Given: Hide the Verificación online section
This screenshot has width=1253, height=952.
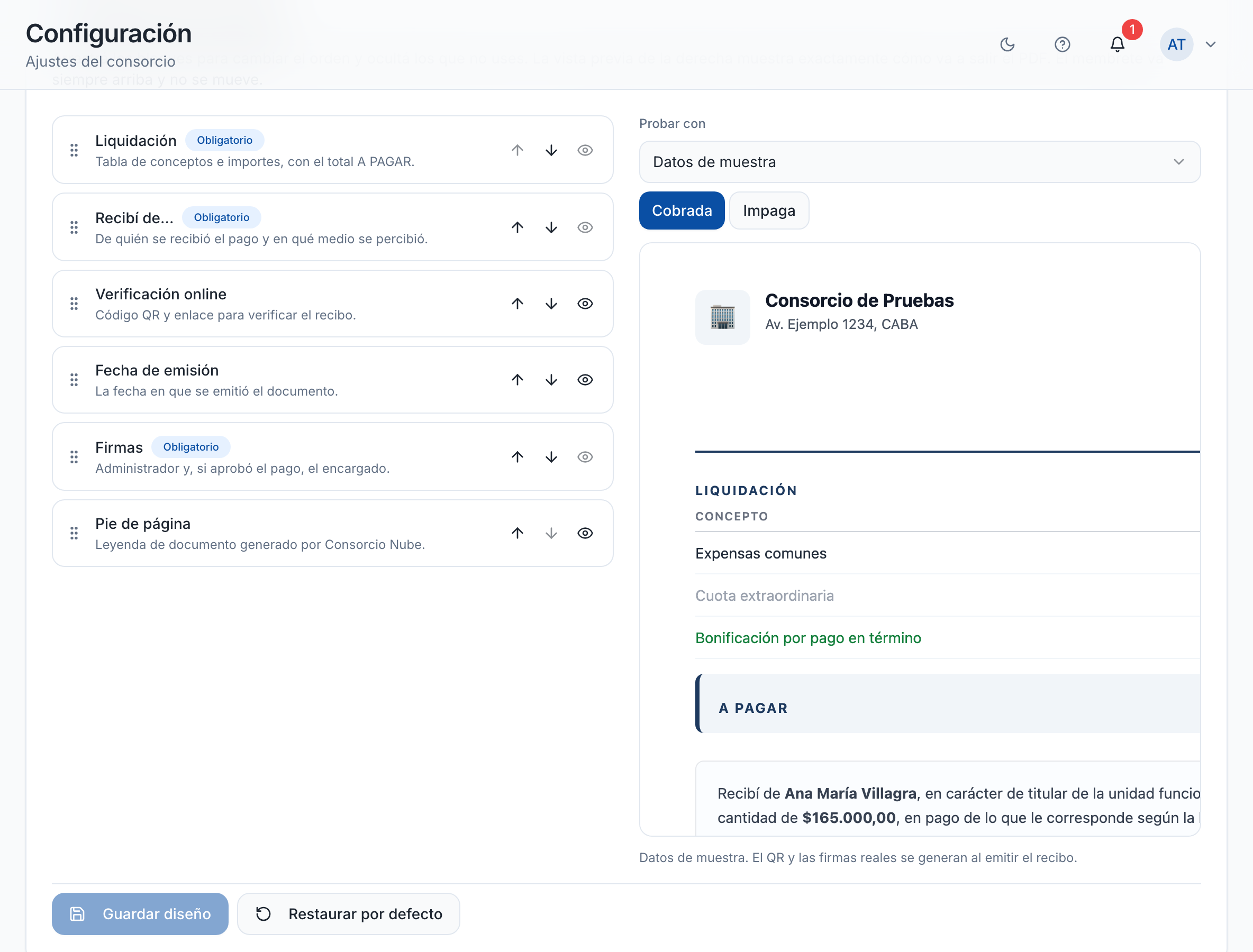Looking at the screenshot, I should (x=585, y=304).
